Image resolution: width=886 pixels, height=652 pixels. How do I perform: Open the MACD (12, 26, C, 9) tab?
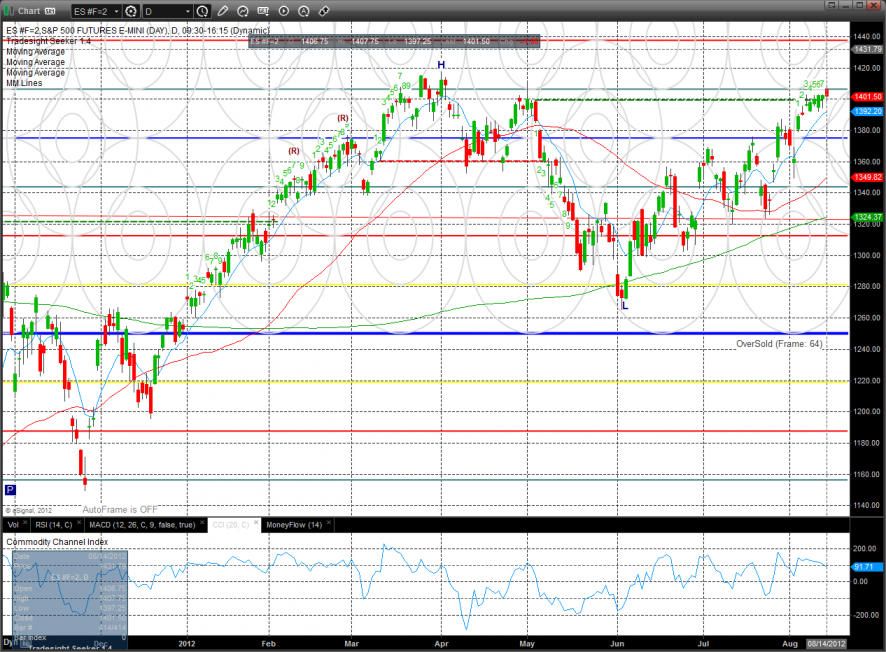point(142,525)
